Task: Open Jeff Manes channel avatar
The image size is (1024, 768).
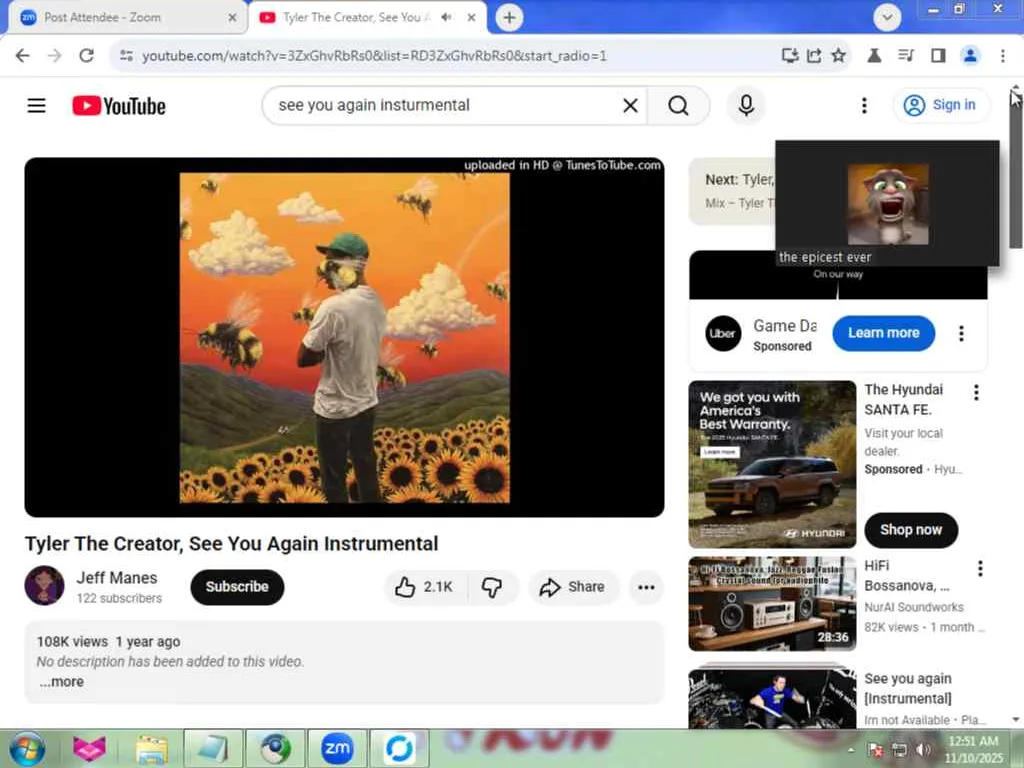Action: (x=44, y=586)
